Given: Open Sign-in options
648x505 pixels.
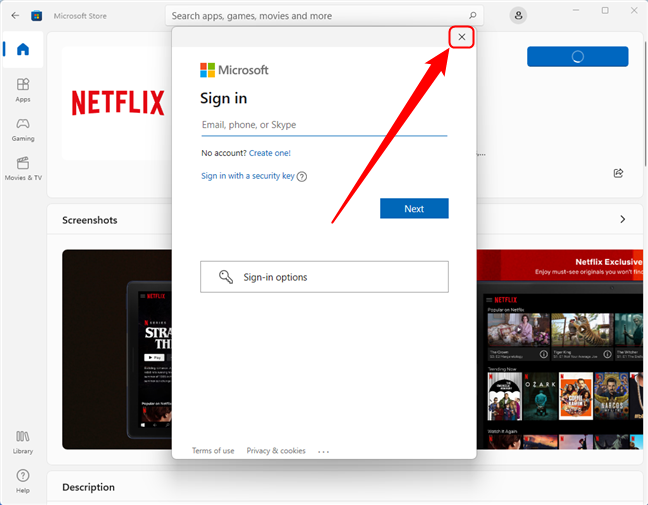Looking at the screenshot, I should click(x=324, y=277).
